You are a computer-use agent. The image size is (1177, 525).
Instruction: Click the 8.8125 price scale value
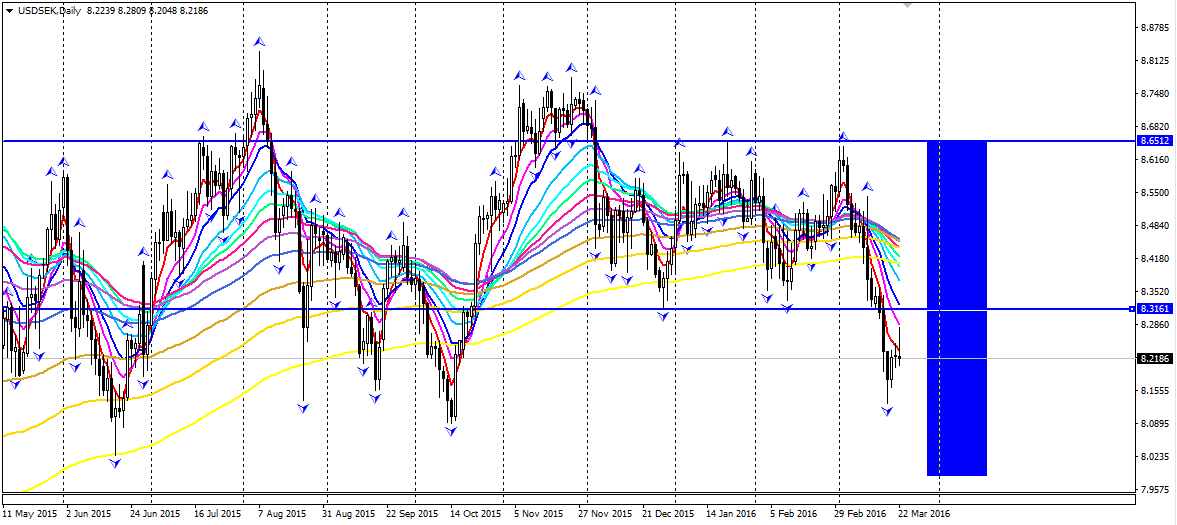pos(1154,60)
